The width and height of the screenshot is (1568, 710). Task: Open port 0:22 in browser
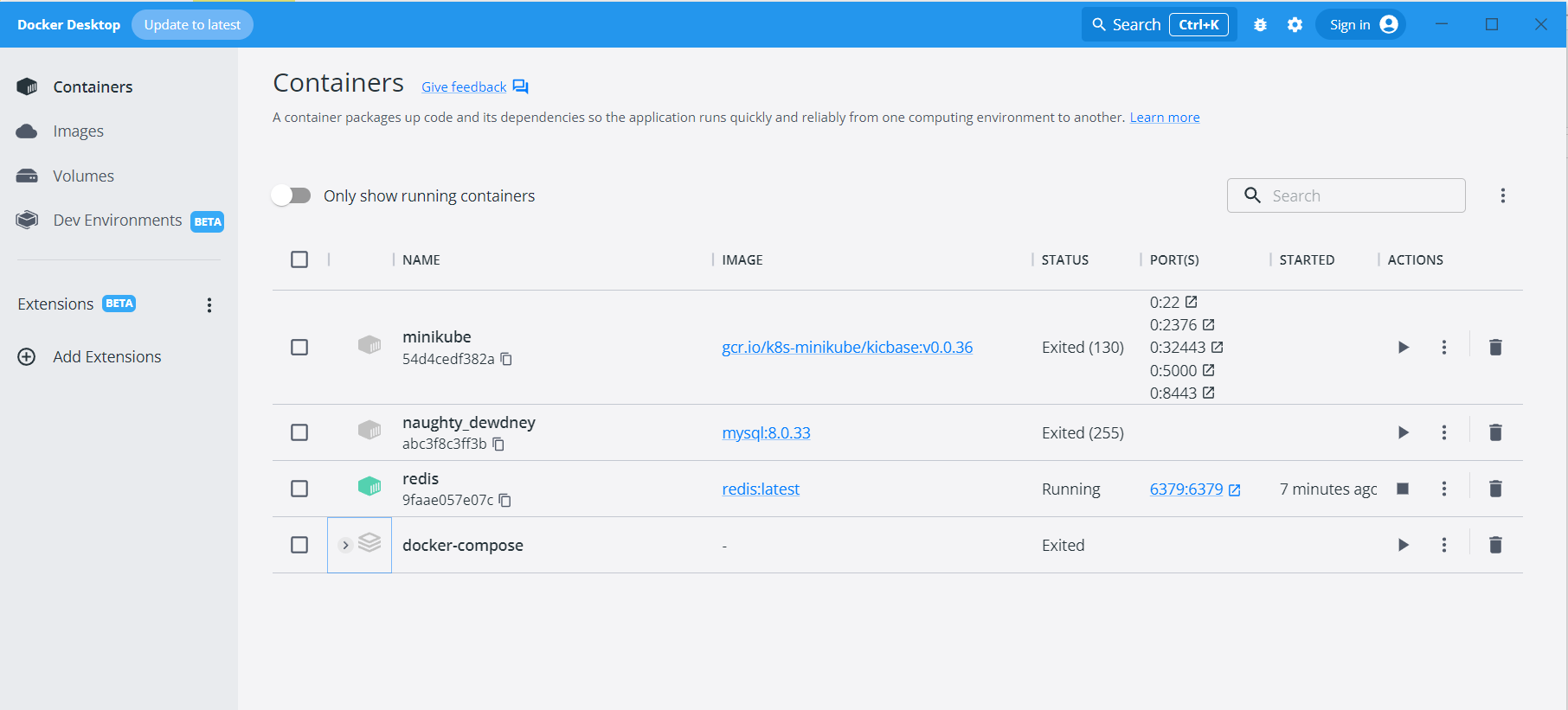pos(1191,302)
